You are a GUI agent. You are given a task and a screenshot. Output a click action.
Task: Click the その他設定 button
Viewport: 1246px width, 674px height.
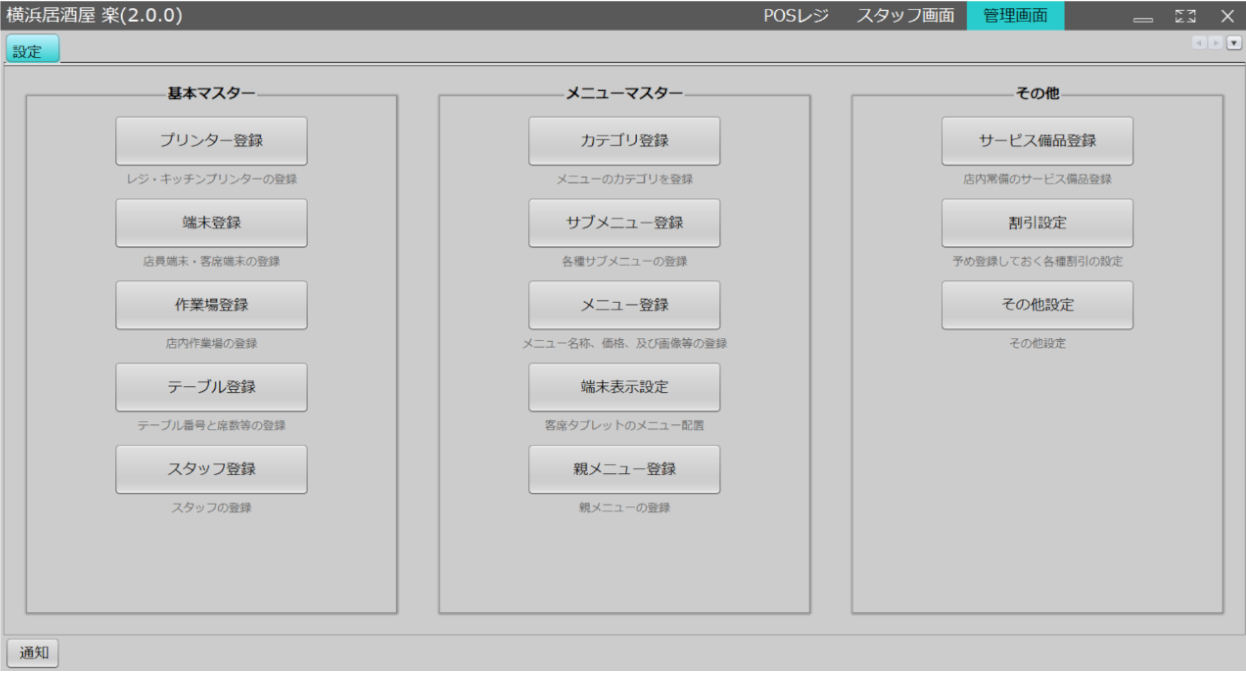pos(1037,305)
